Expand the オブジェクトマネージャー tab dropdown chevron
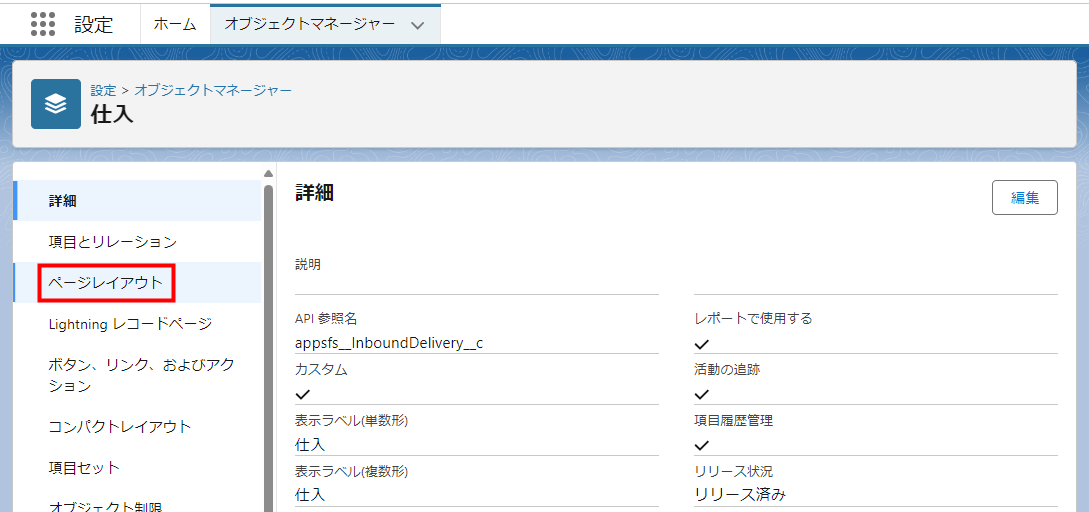Screen dimensions: 1089x512 tap(418, 25)
